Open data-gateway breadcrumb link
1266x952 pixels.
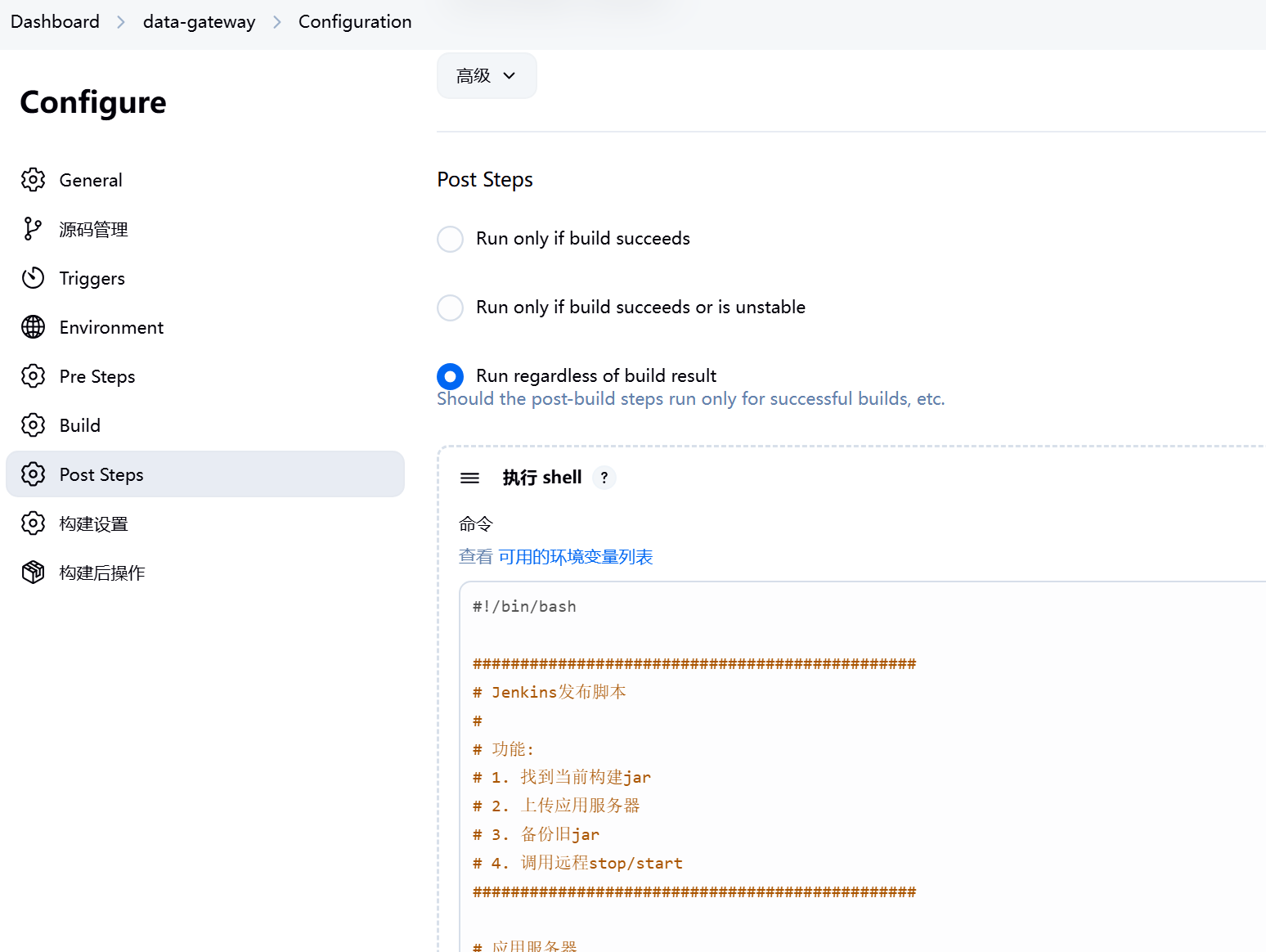pyautogui.click(x=199, y=22)
